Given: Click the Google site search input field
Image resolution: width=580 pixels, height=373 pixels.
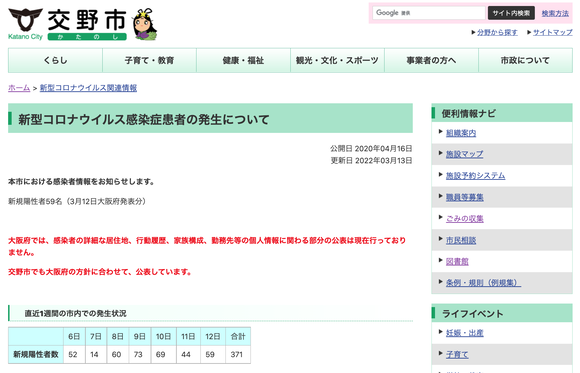Looking at the screenshot, I should (429, 13).
